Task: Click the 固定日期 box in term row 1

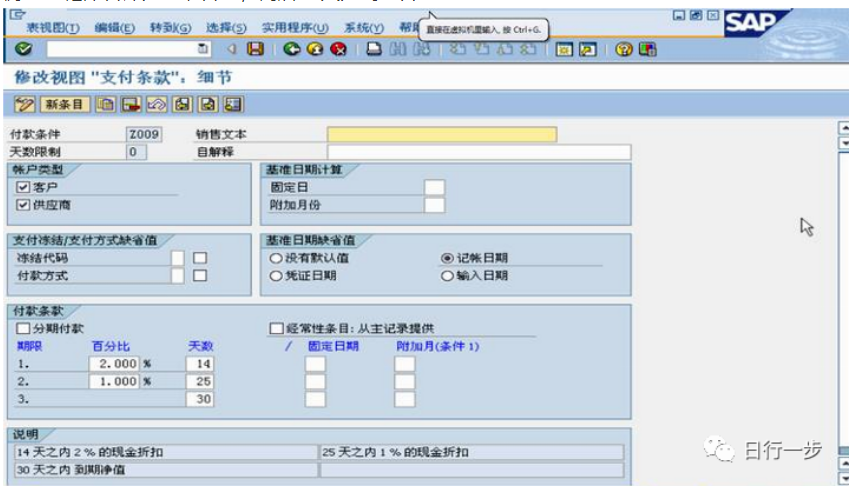Action: tap(315, 364)
